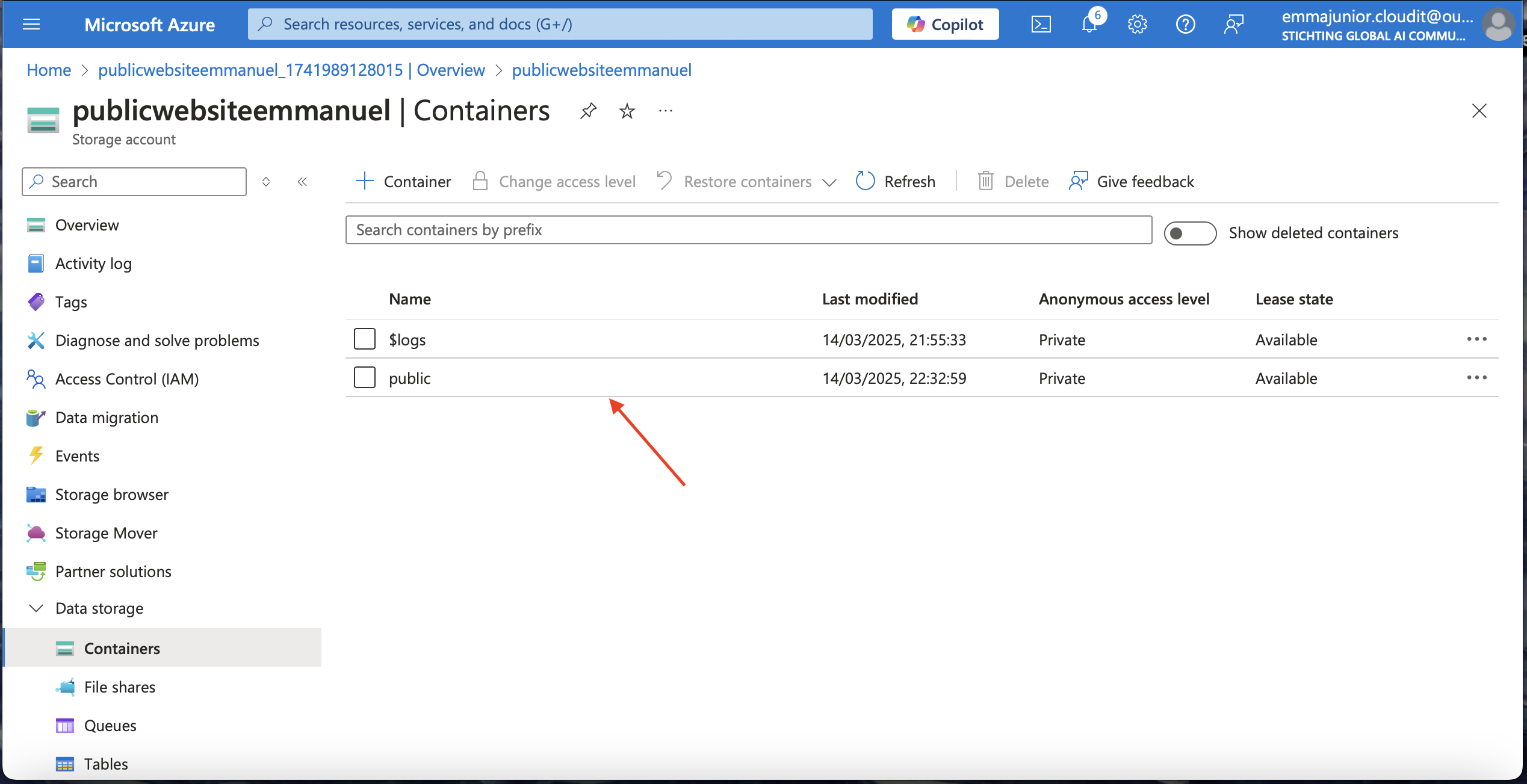Viewport: 1527px width, 784px height.
Task: Open the $logs container name
Action: pyautogui.click(x=407, y=340)
